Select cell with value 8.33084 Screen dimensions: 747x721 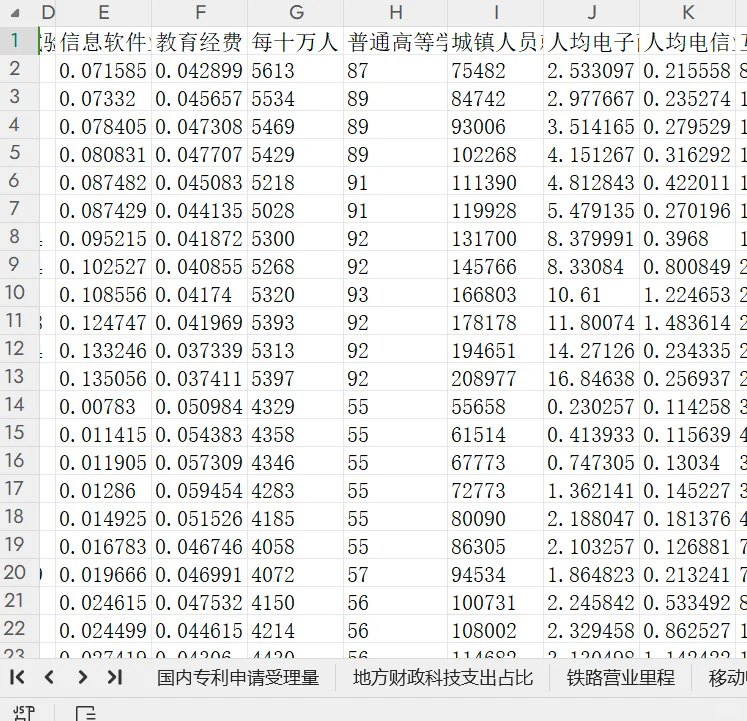[592, 266]
